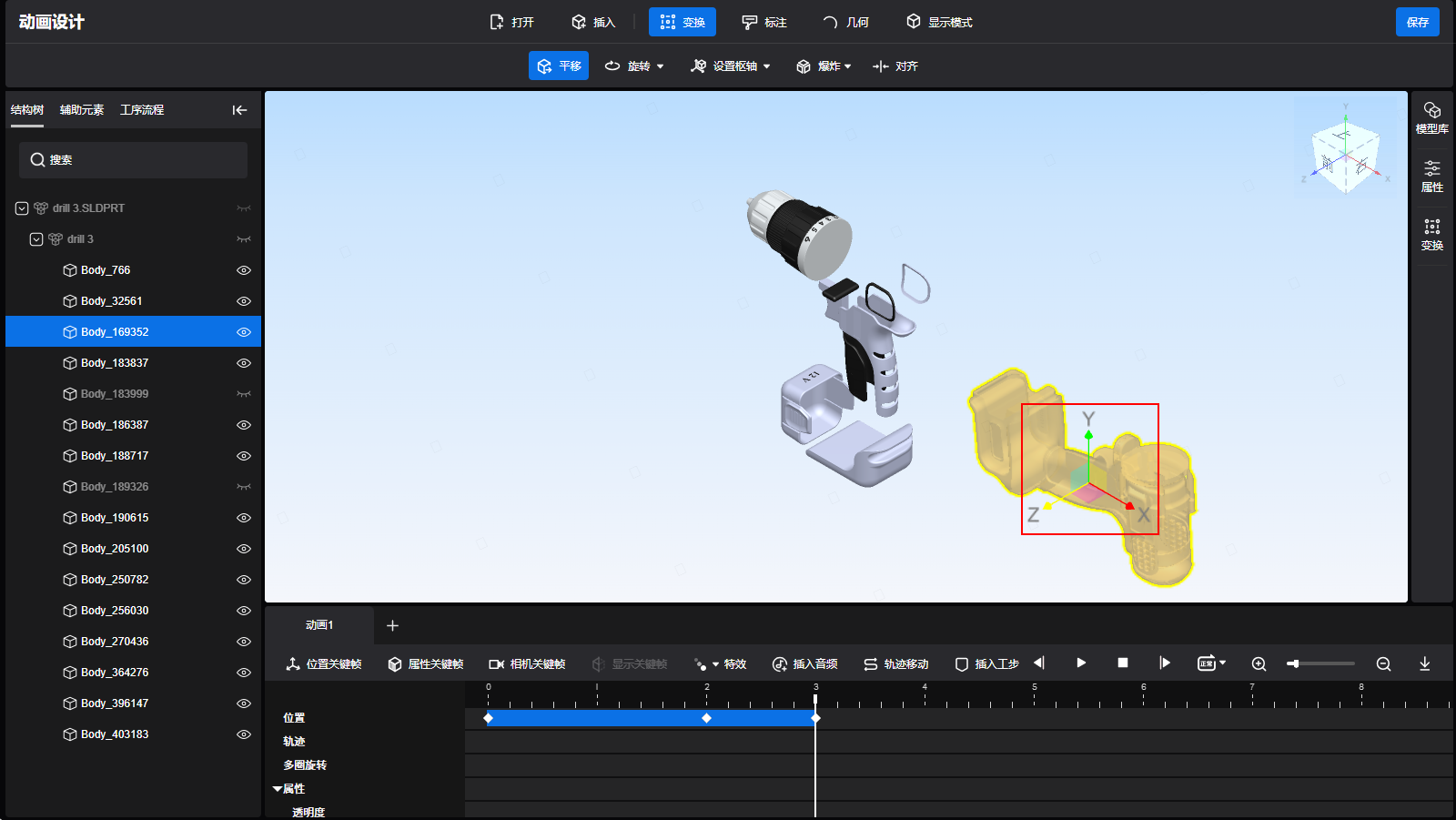Stop the animation playback
Screen dimensions: 1456x820
1123,663
